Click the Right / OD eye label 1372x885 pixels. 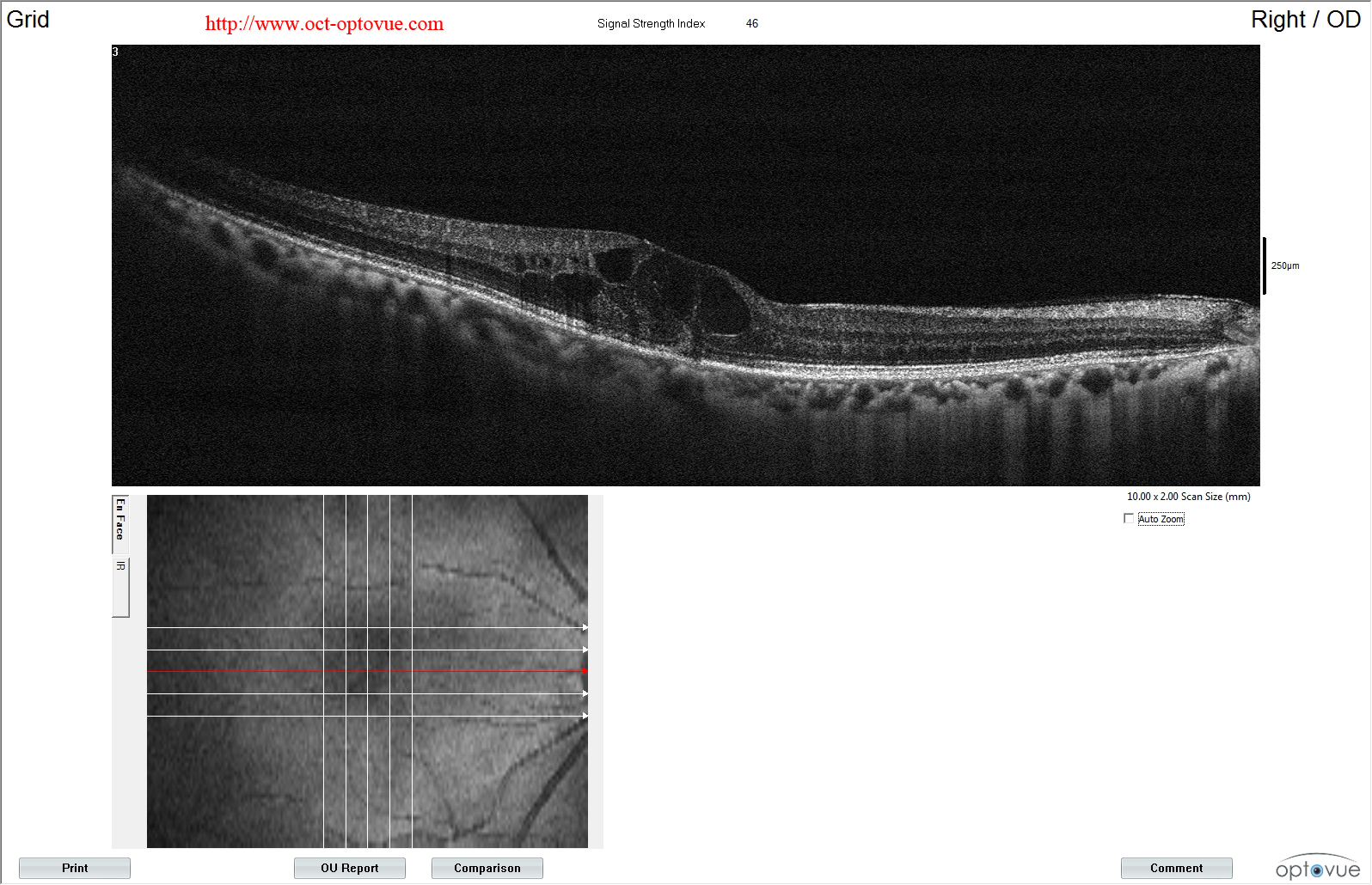pyautogui.click(x=1305, y=20)
